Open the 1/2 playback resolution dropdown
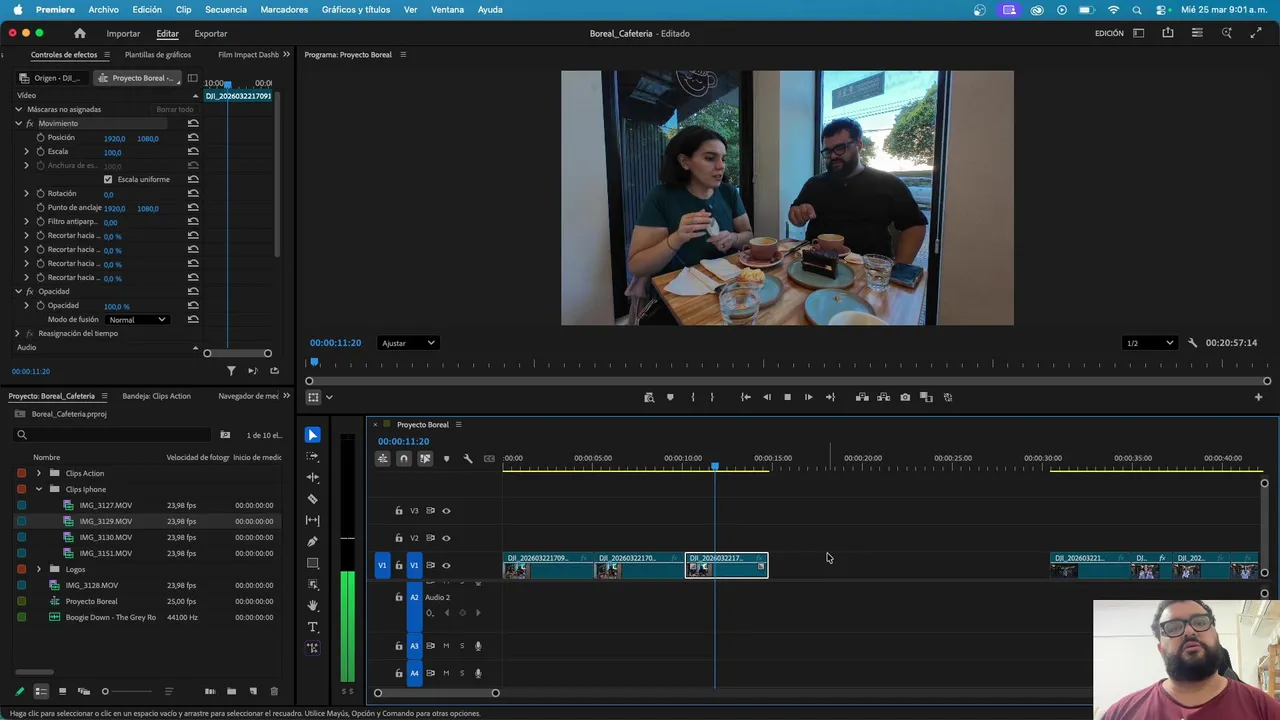Viewport: 1280px width, 720px height. (x=1150, y=343)
